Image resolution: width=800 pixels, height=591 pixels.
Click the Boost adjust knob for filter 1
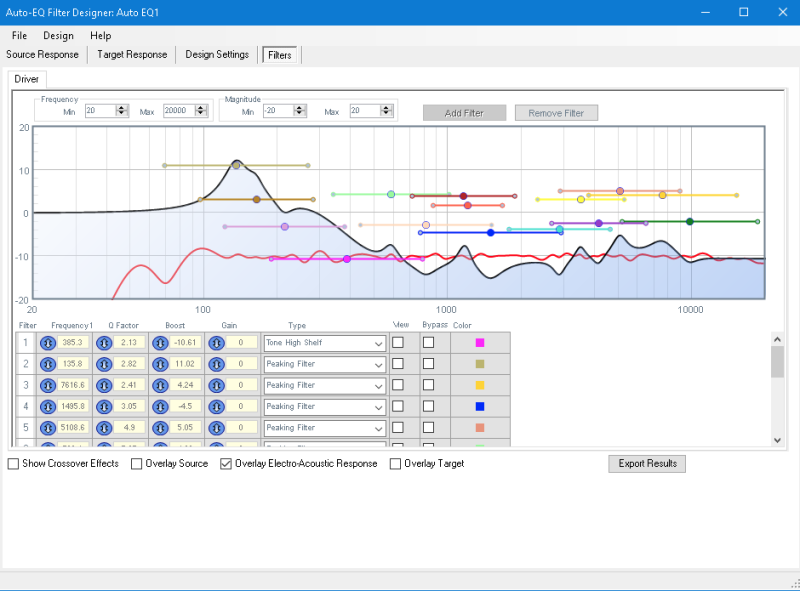[160, 343]
